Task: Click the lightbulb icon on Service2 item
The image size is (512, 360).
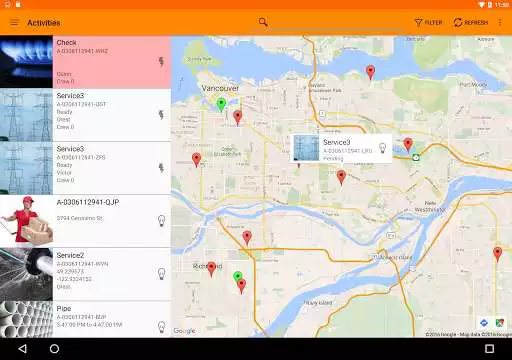Action: click(x=161, y=274)
